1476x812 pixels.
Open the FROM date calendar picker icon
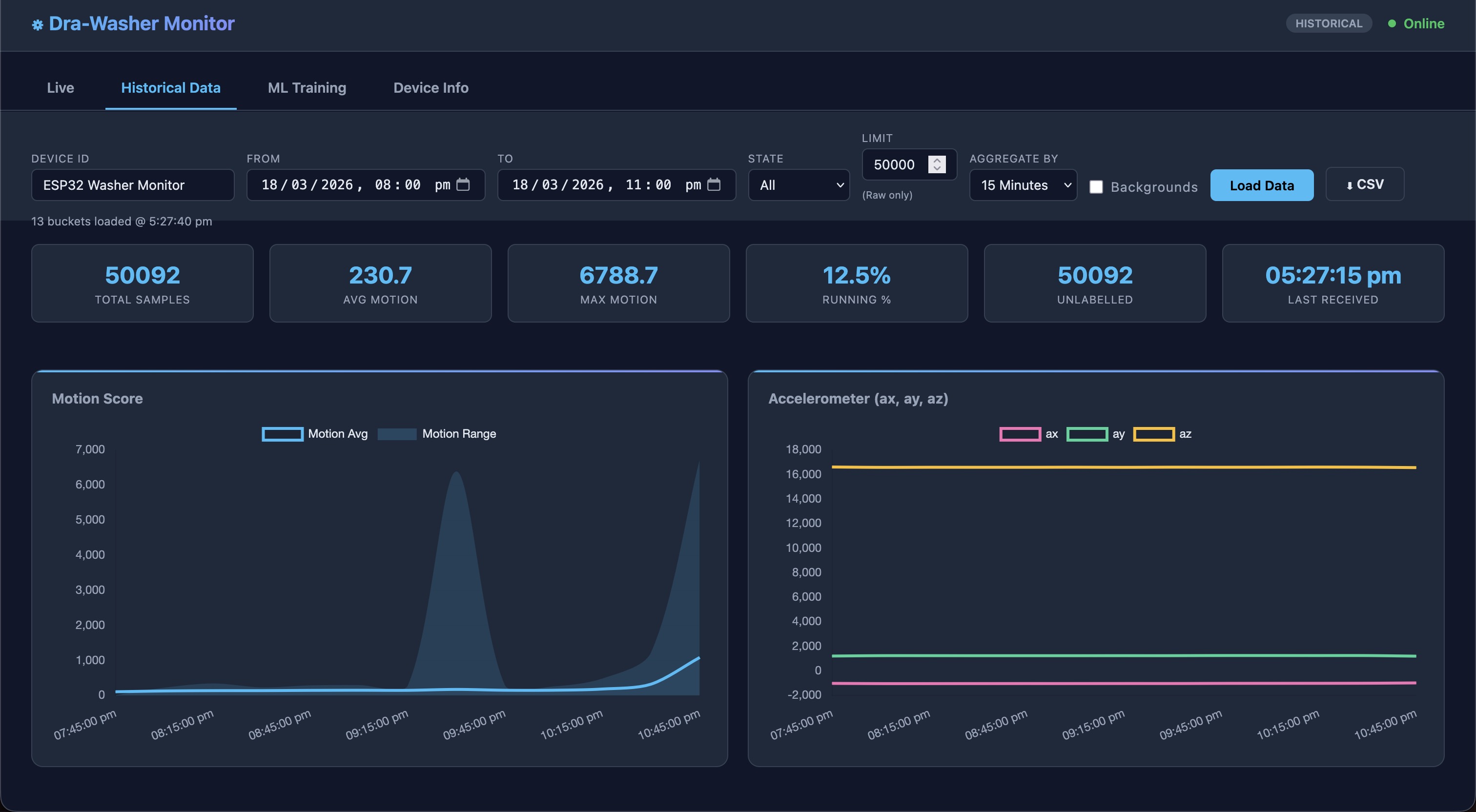463,184
